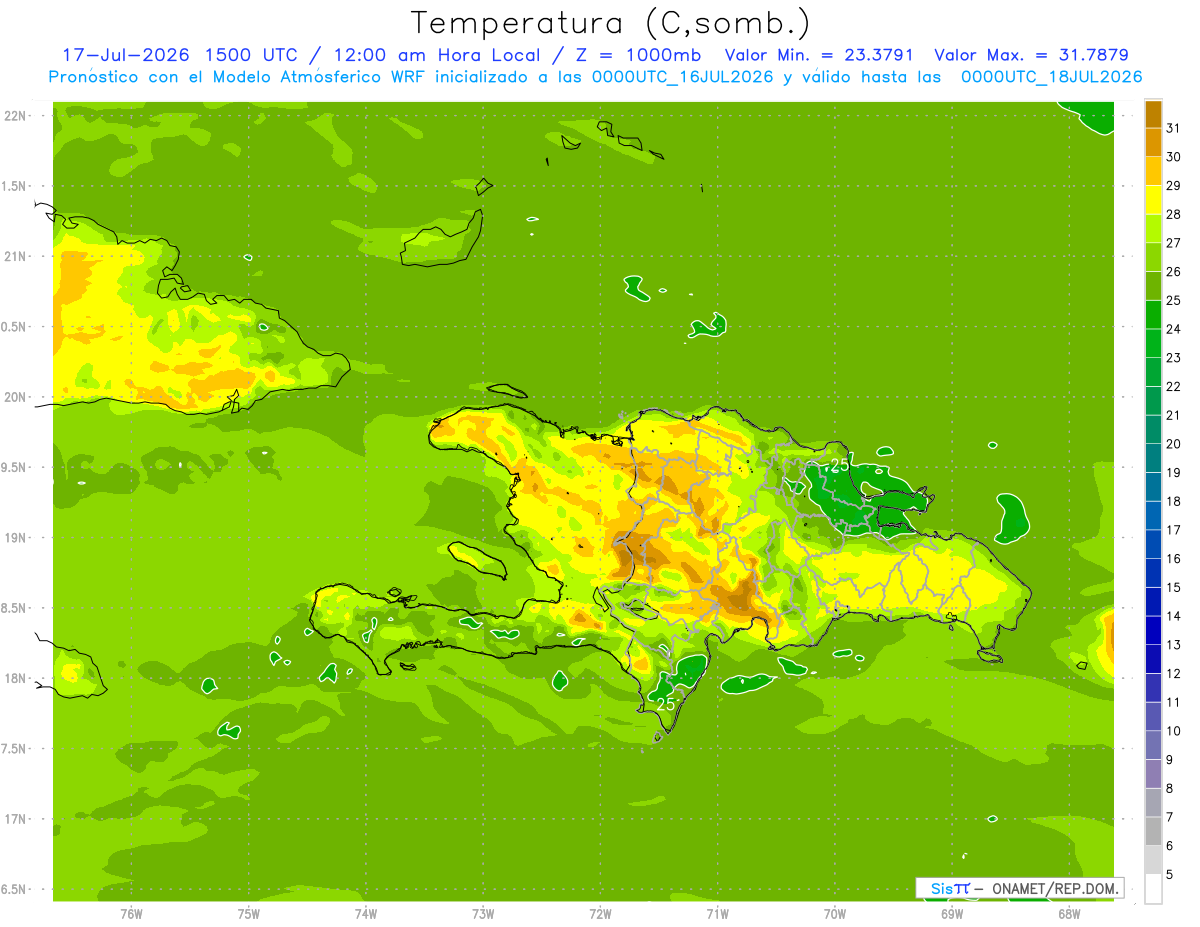The height and width of the screenshot is (927, 1200).
Task: Click the title 'Temperatura (C,somb.)'
Action: click(x=610, y=23)
